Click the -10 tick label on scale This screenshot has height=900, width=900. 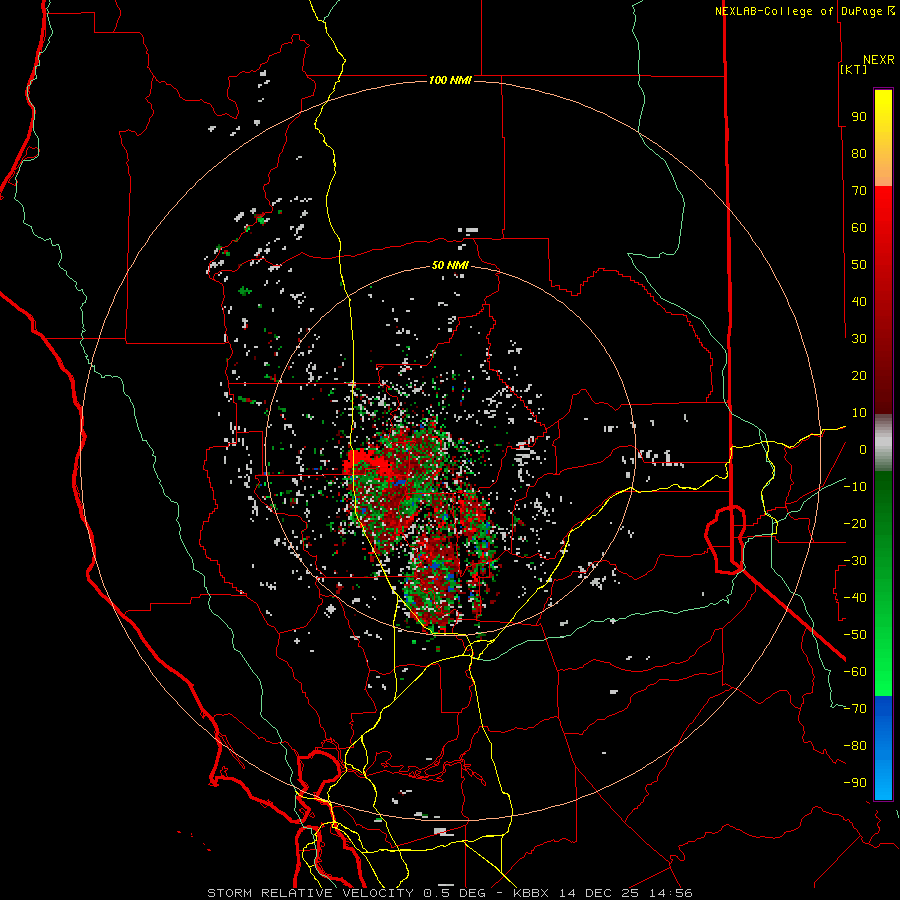coord(855,487)
